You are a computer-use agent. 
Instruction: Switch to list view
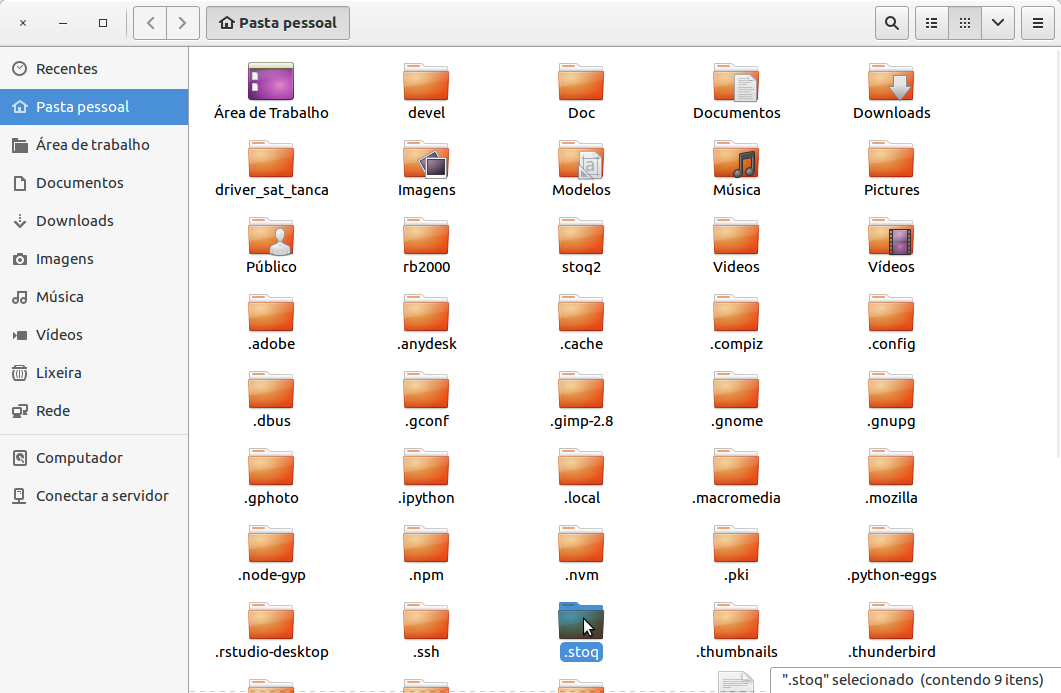(932, 23)
